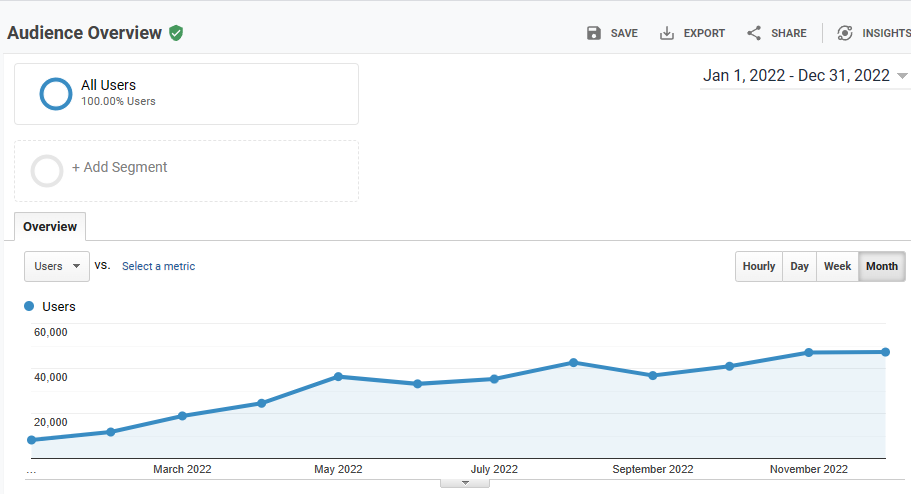Click the green verified shield icon
911x494 pixels.
point(176,33)
